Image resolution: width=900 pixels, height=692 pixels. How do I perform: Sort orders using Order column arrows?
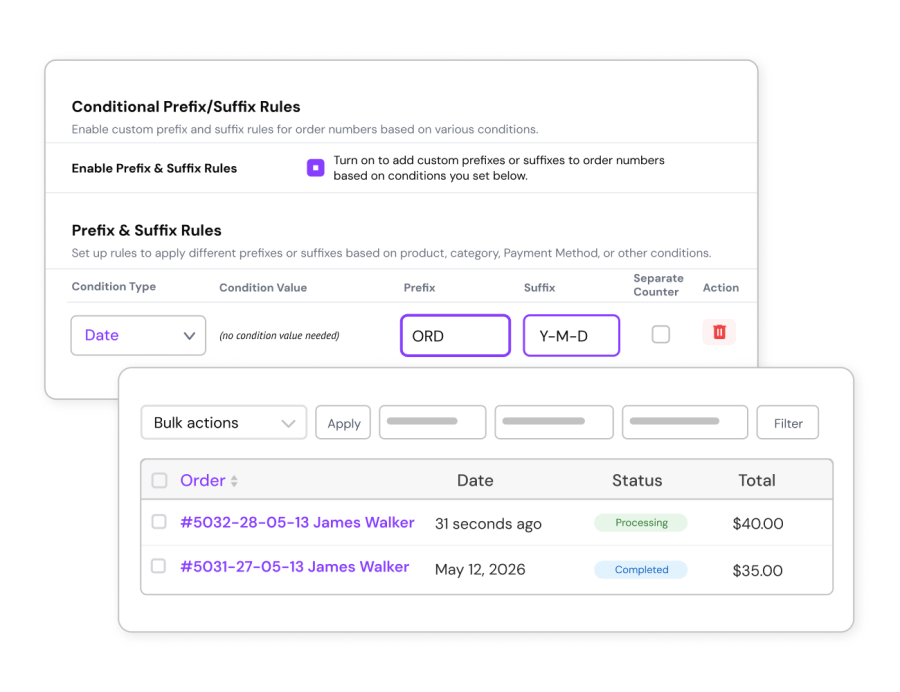point(234,481)
